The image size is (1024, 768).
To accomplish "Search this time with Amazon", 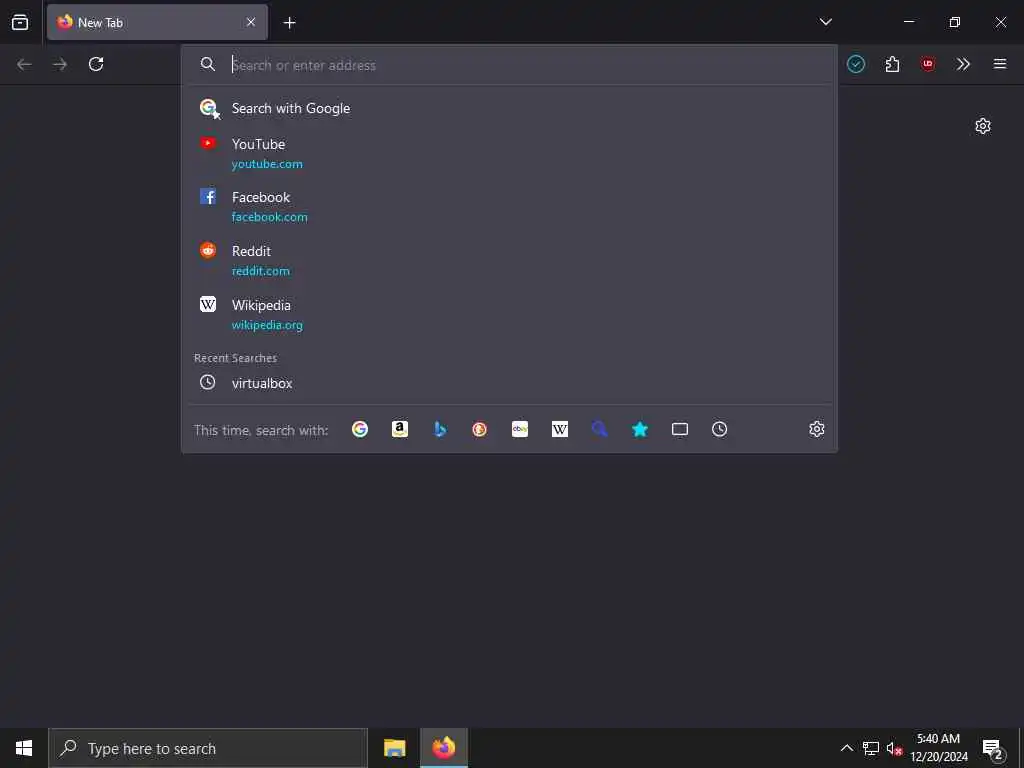I will point(400,429).
